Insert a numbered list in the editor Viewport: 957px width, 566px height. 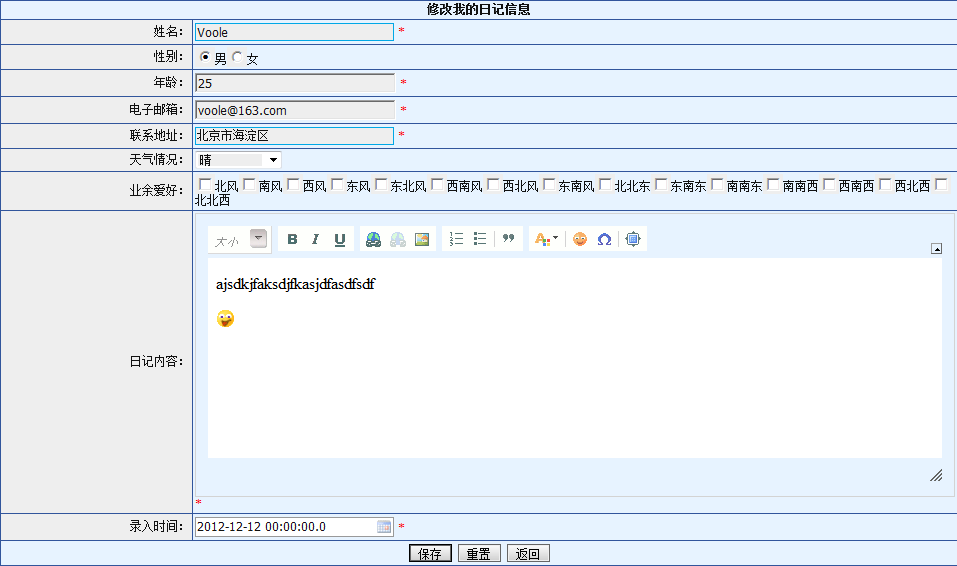point(456,239)
